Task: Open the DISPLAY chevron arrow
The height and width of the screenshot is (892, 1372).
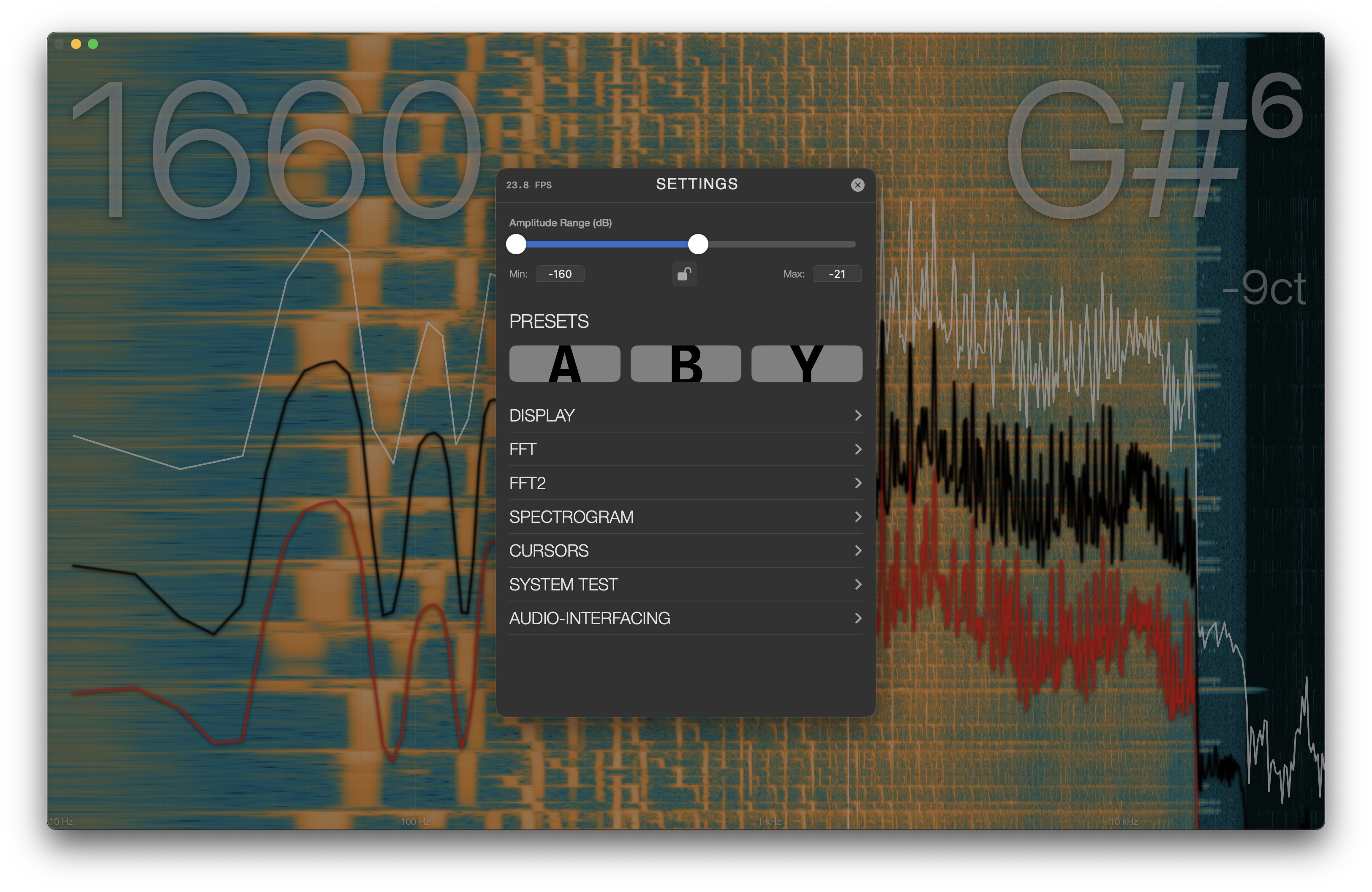Action: point(858,415)
